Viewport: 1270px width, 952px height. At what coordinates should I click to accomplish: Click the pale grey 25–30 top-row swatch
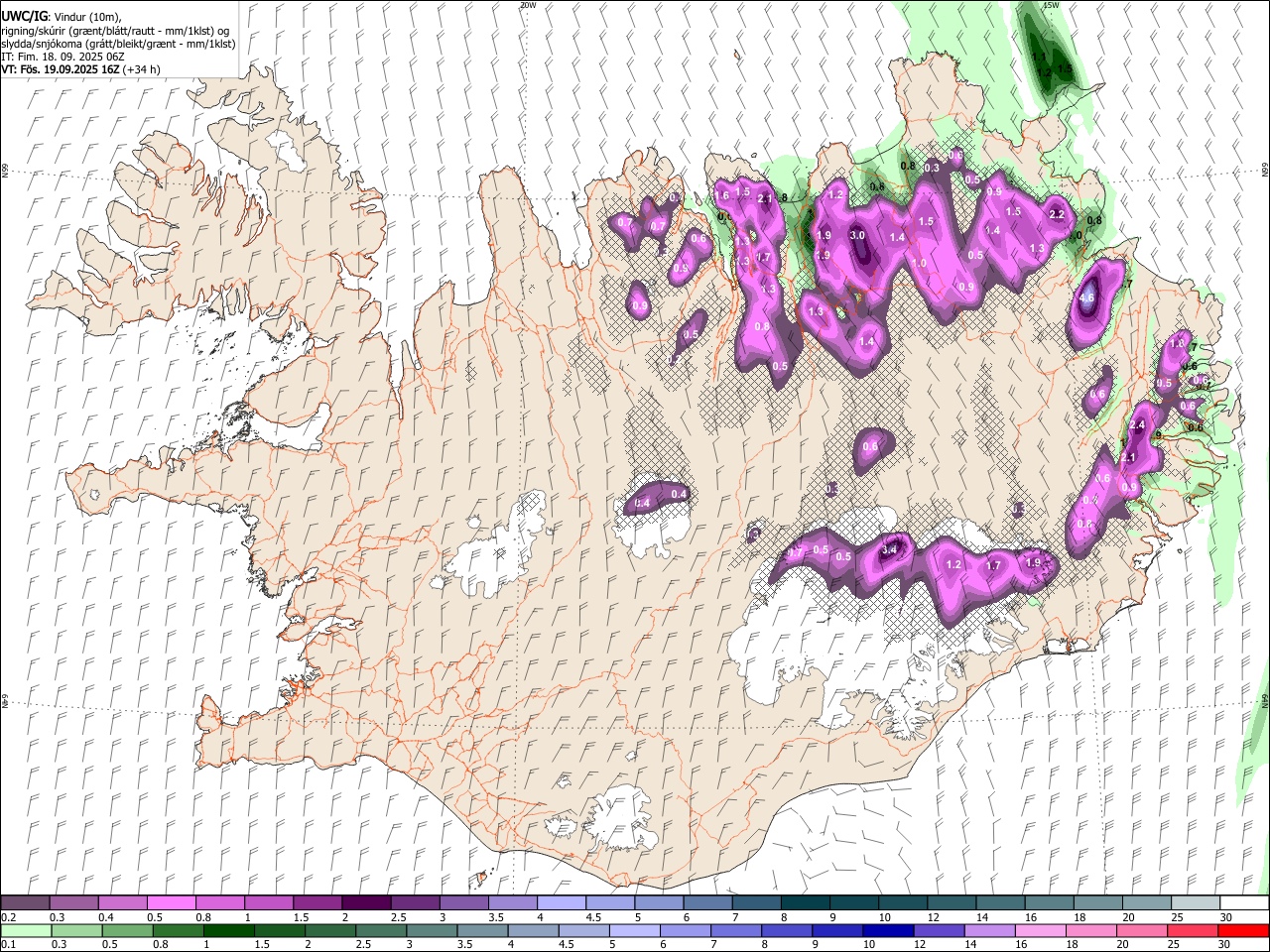[1196, 903]
